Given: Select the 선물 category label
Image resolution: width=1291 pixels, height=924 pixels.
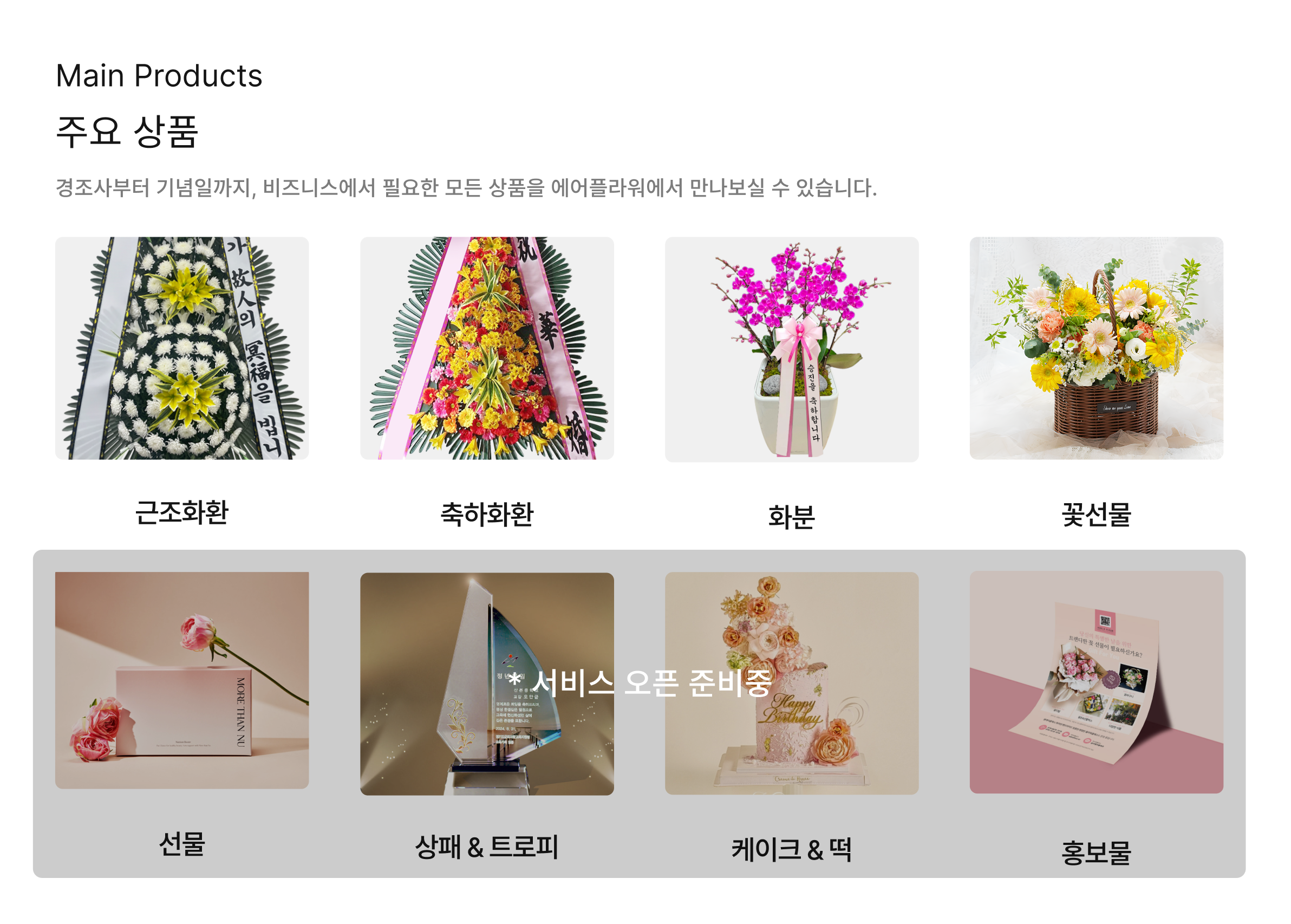Looking at the screenshot, I should tap(182, 844).
